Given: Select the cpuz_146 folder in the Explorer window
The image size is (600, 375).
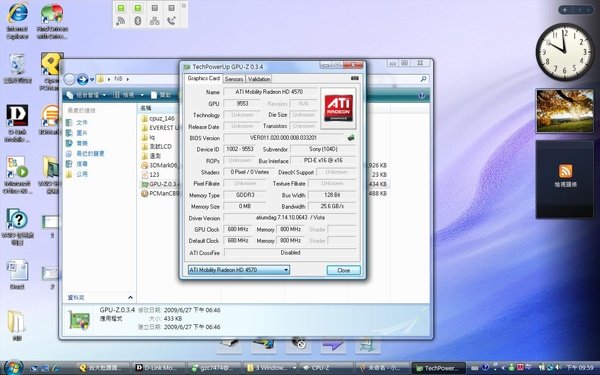Looking at the screenshot, I should coord(158,118).
